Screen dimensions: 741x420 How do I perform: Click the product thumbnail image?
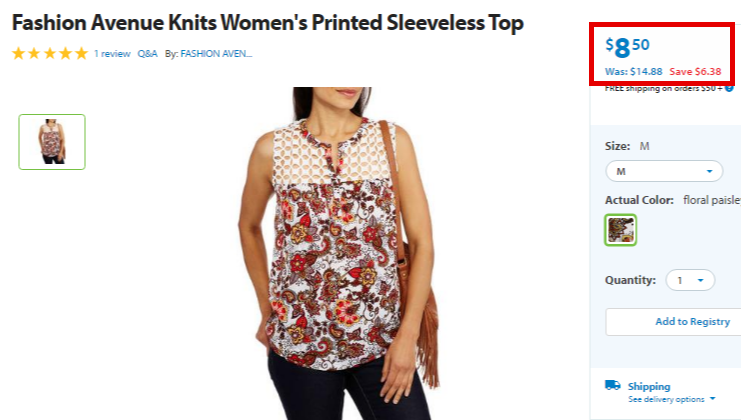pyautogui.click(x=52, y=142)
